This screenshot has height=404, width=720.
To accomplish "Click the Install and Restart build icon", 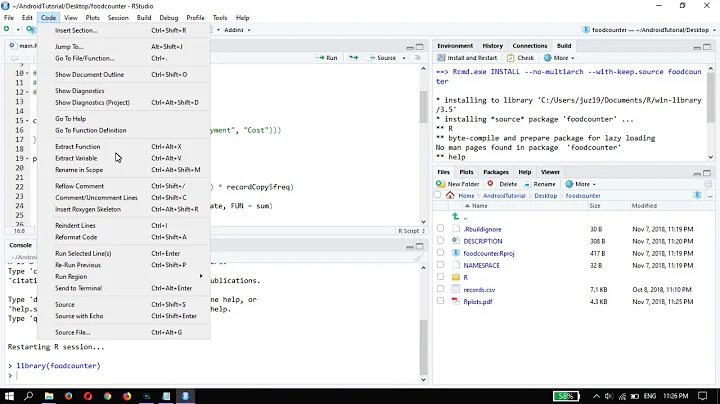I will [441, 58].
